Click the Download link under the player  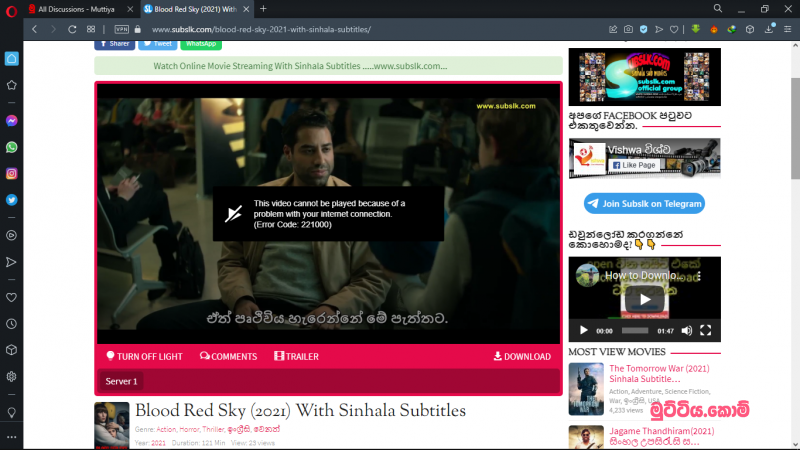pyautogui.click(x=522, y=357)
